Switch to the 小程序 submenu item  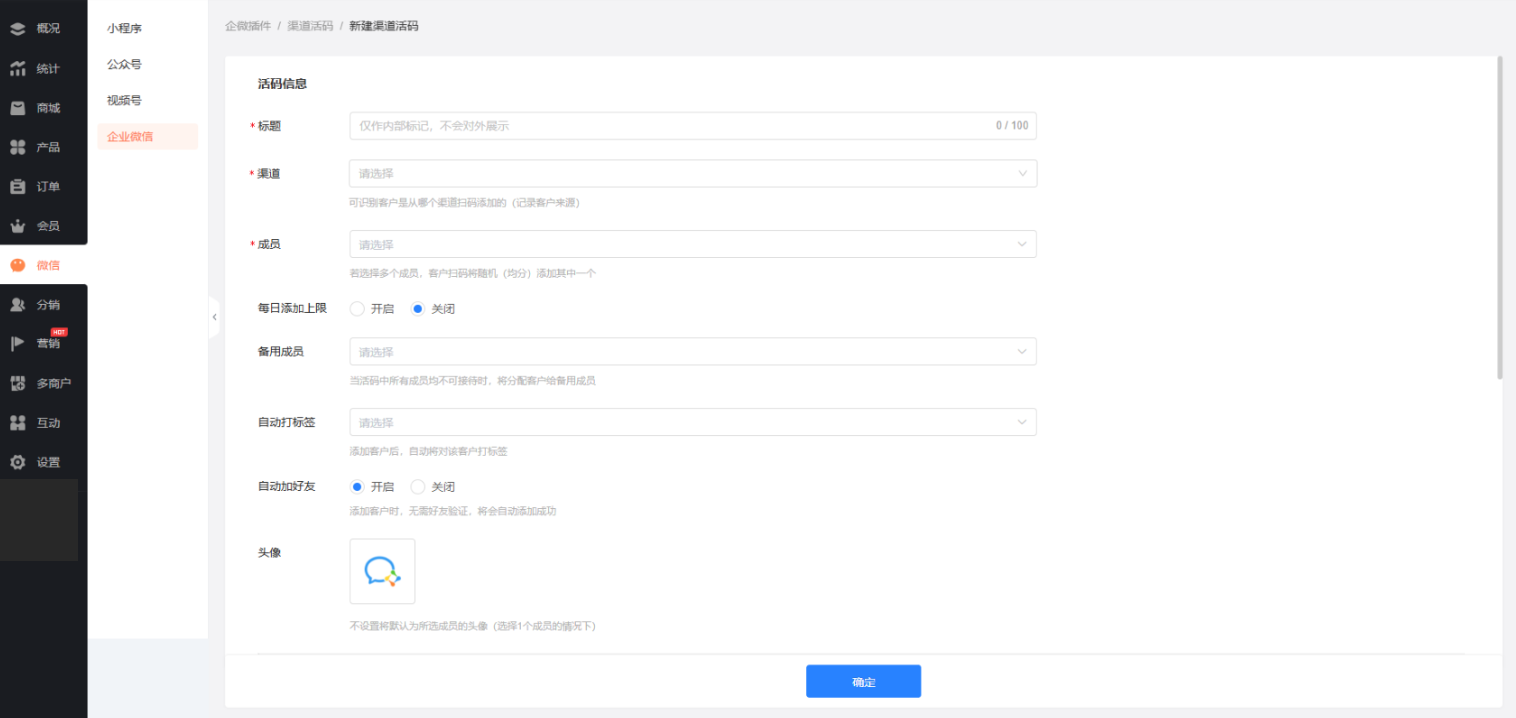(125, 29)
